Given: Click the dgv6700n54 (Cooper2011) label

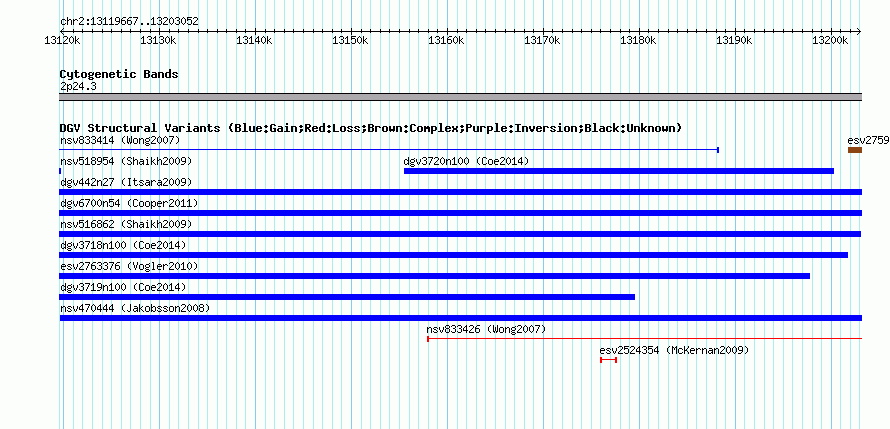Looking at the screenshot, I should click(x=129, y=203).
